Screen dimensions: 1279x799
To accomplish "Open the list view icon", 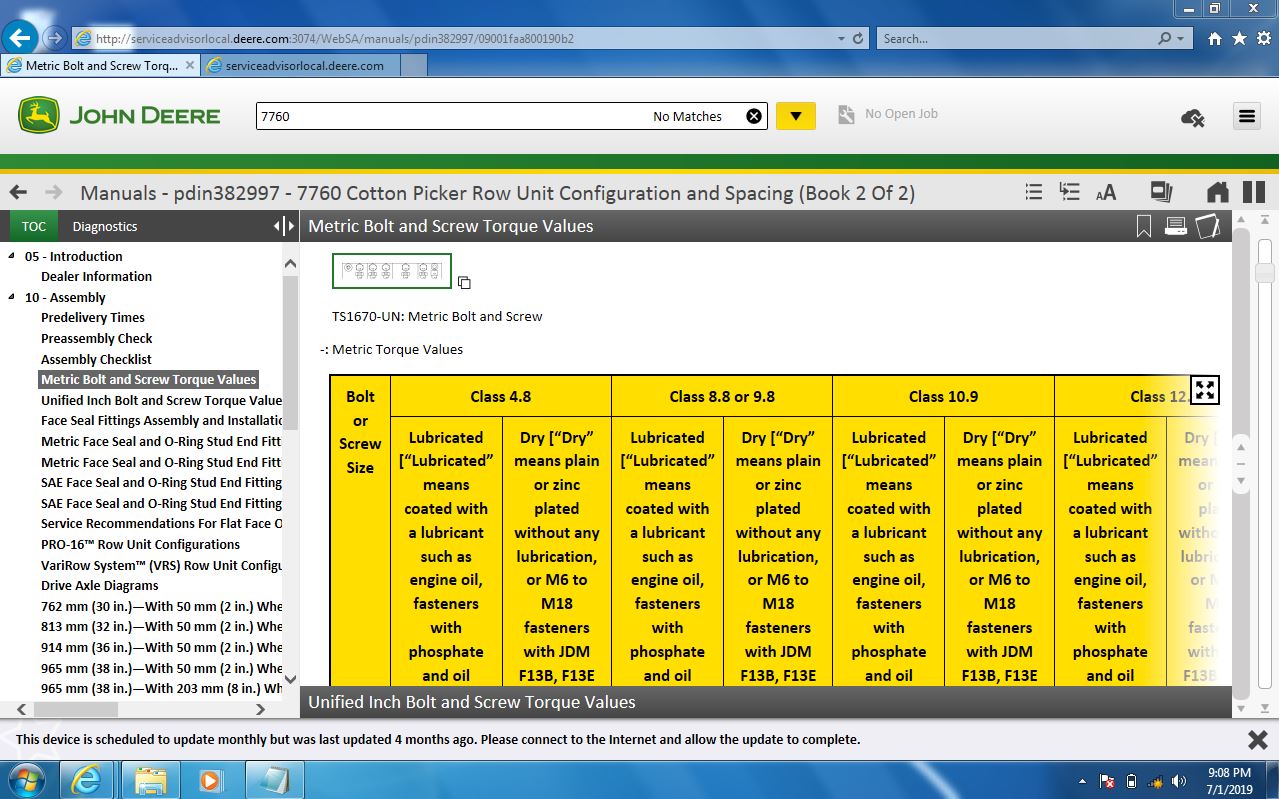I will [x=1034, y=192].
